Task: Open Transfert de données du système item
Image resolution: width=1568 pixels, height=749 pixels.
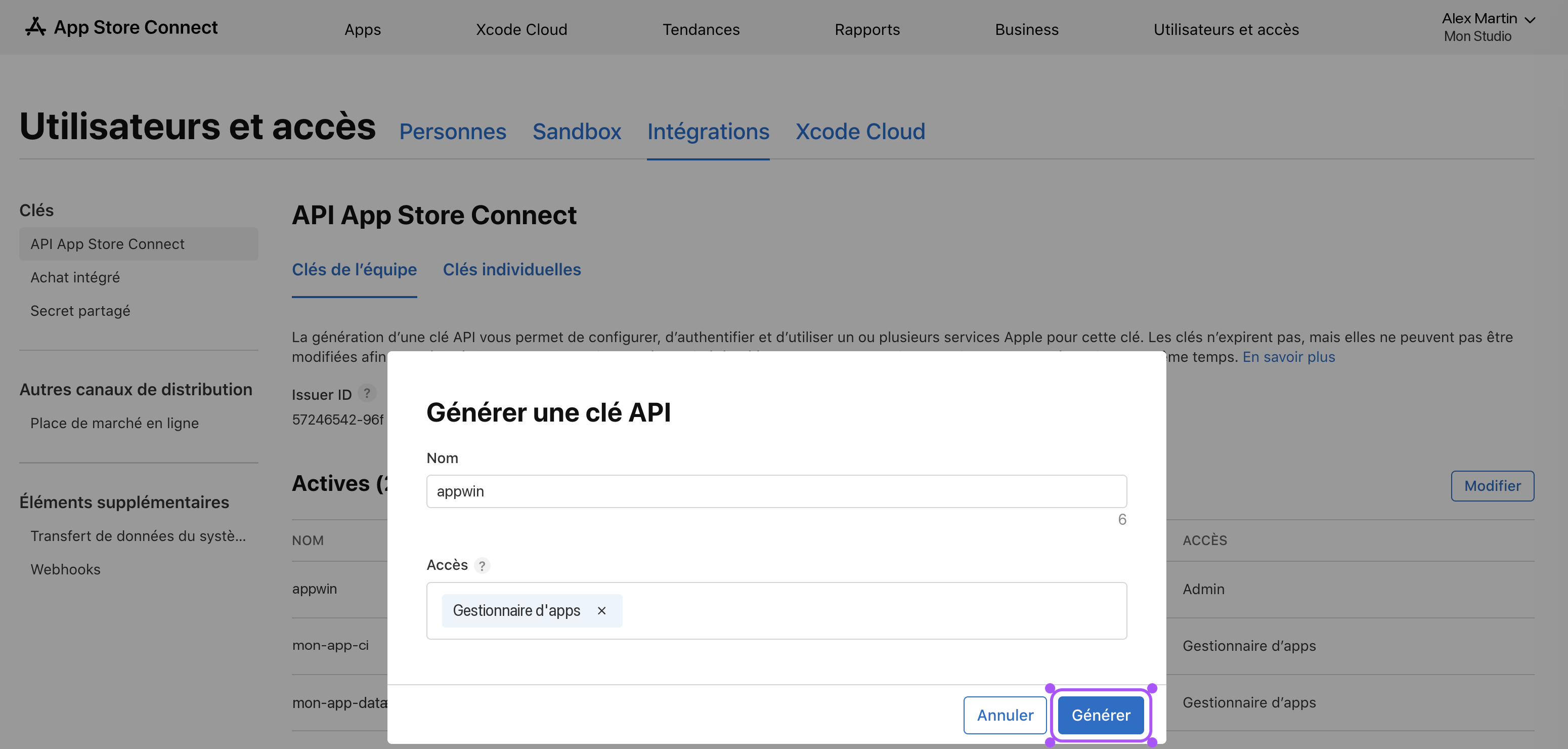Action: 138,536
